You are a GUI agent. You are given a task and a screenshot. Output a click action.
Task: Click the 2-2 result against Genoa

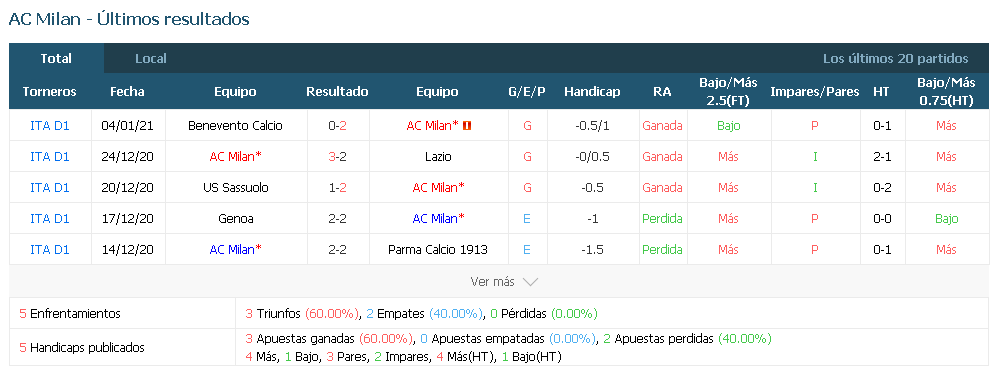point(337,219)
